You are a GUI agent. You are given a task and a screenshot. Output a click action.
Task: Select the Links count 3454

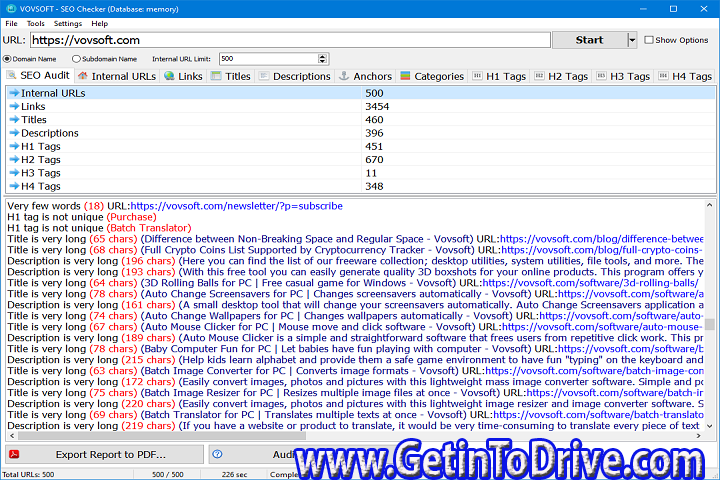377,106
